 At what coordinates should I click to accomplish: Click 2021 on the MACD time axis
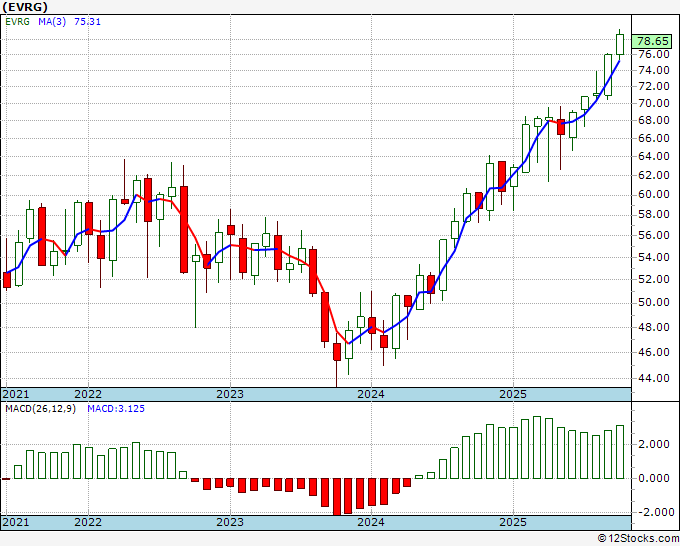click(x=16, y=522)
